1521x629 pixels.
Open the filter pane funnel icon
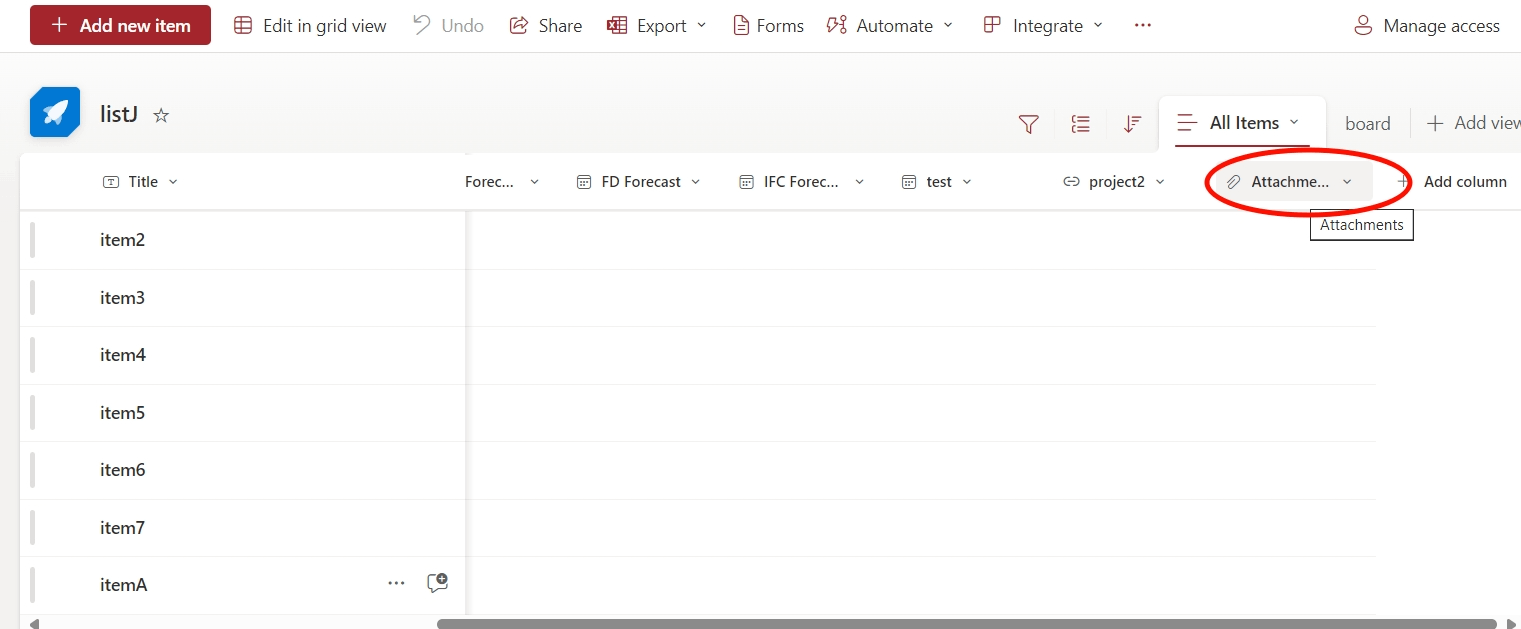click(1028, 124)
